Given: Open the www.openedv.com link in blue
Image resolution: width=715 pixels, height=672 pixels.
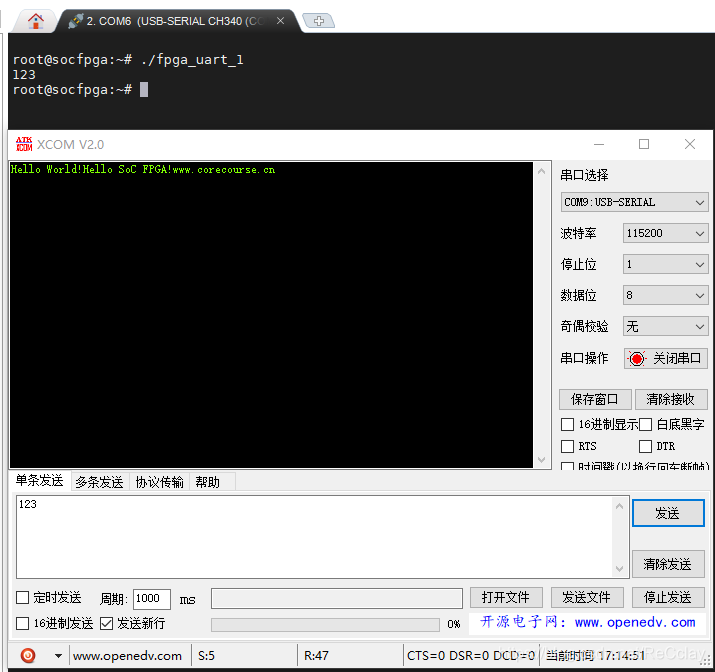Looking at the screenshot, I should pos(635,622).
